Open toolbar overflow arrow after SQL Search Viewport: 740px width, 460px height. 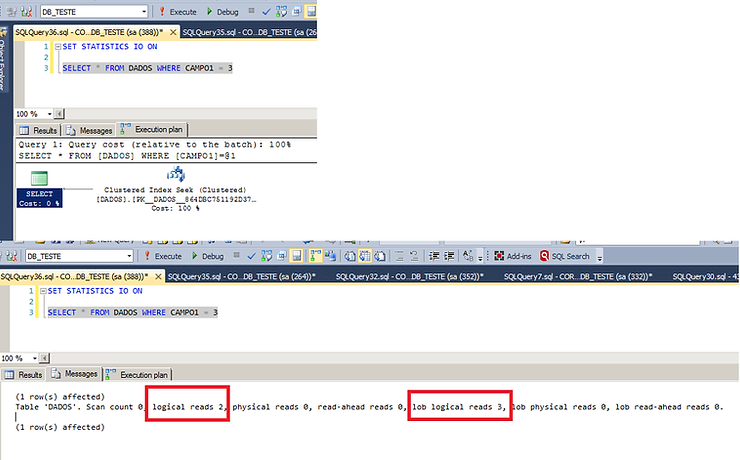[599, 257]
